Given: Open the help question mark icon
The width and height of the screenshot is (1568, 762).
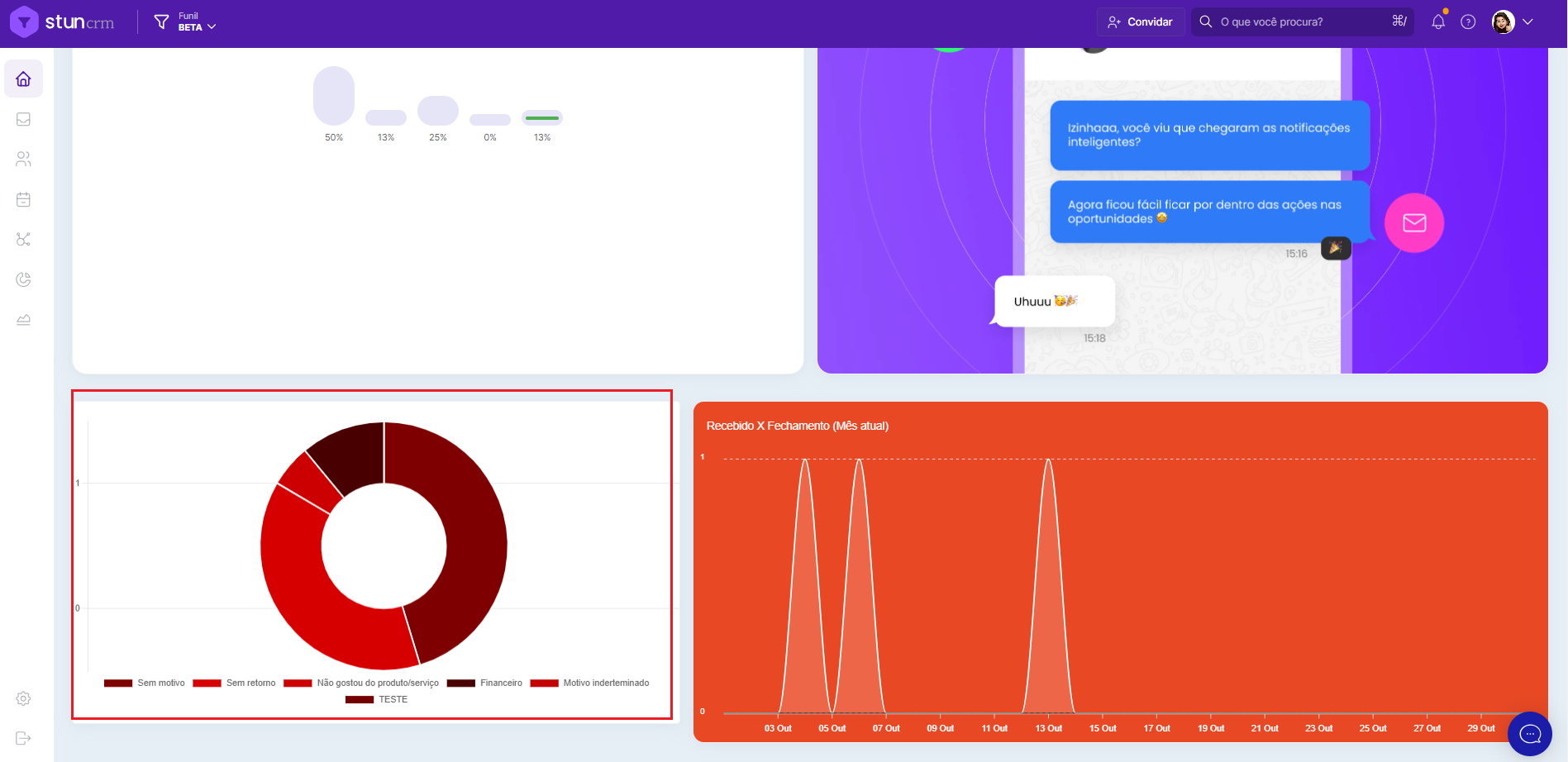Looking at the screenshot, I should 1468,22.
